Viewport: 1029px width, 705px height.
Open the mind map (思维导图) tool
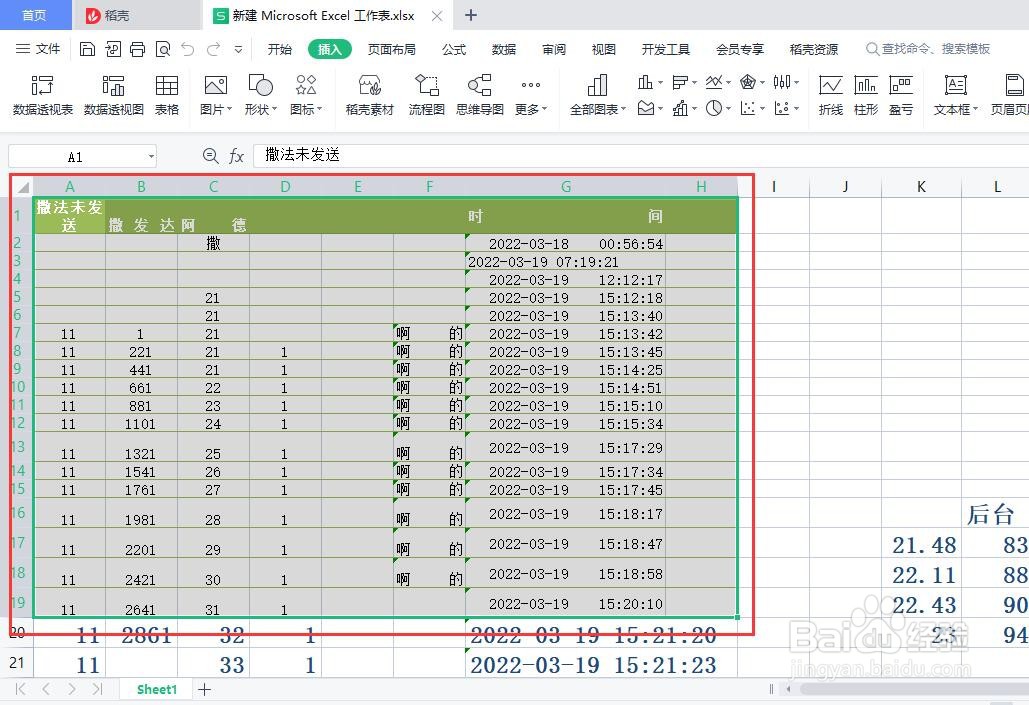[479, 95]
